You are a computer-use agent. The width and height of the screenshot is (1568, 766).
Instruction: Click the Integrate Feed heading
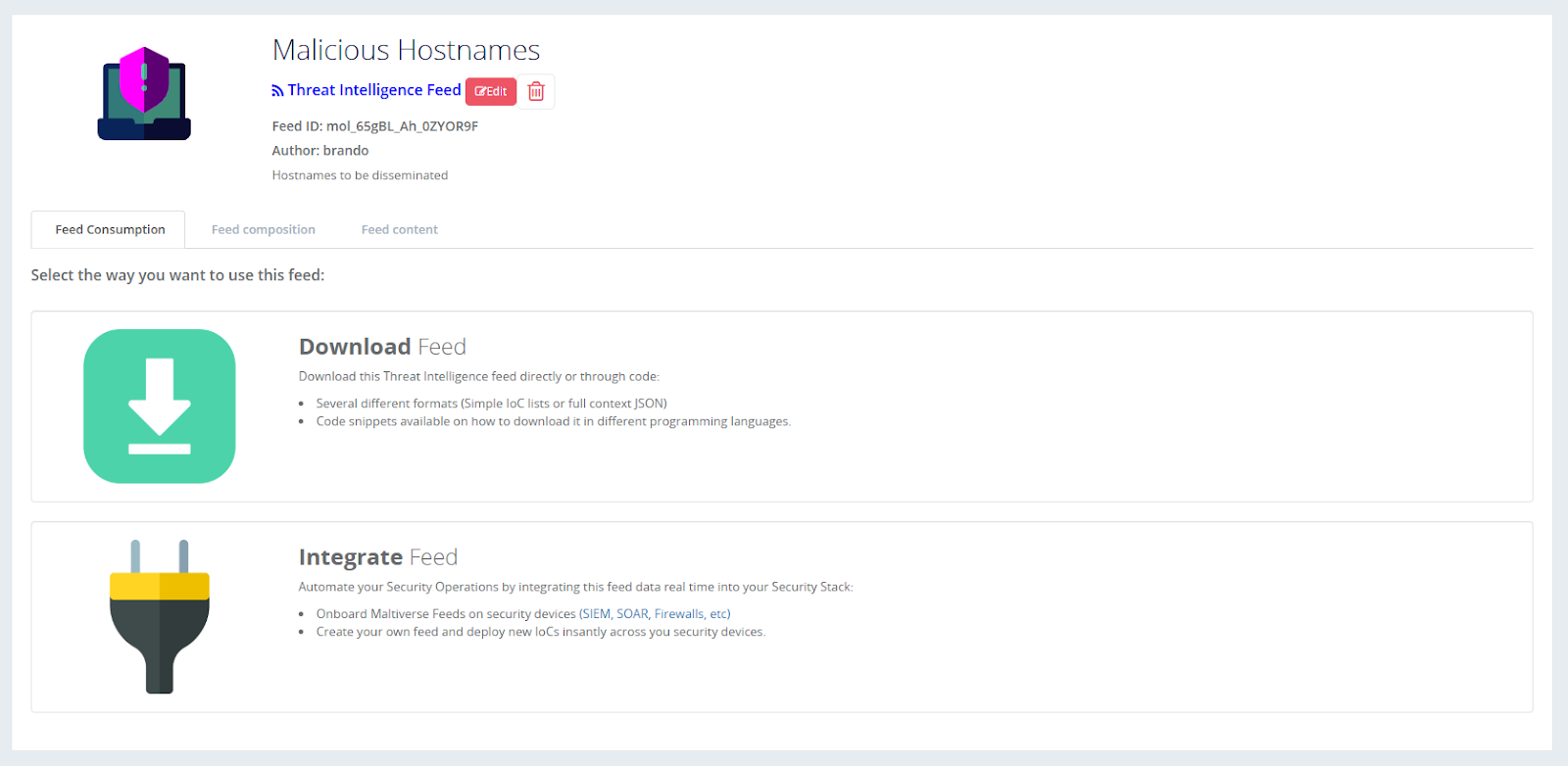pyautogui.click(x=377, y=557)
